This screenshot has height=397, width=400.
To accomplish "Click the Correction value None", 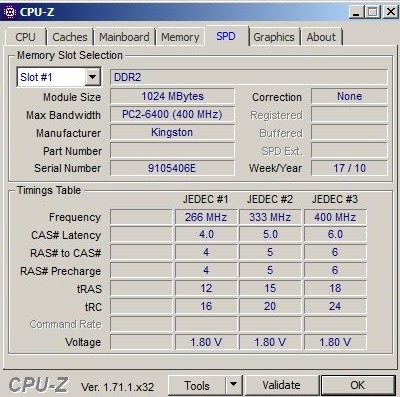I will click(x=349, y=96).
